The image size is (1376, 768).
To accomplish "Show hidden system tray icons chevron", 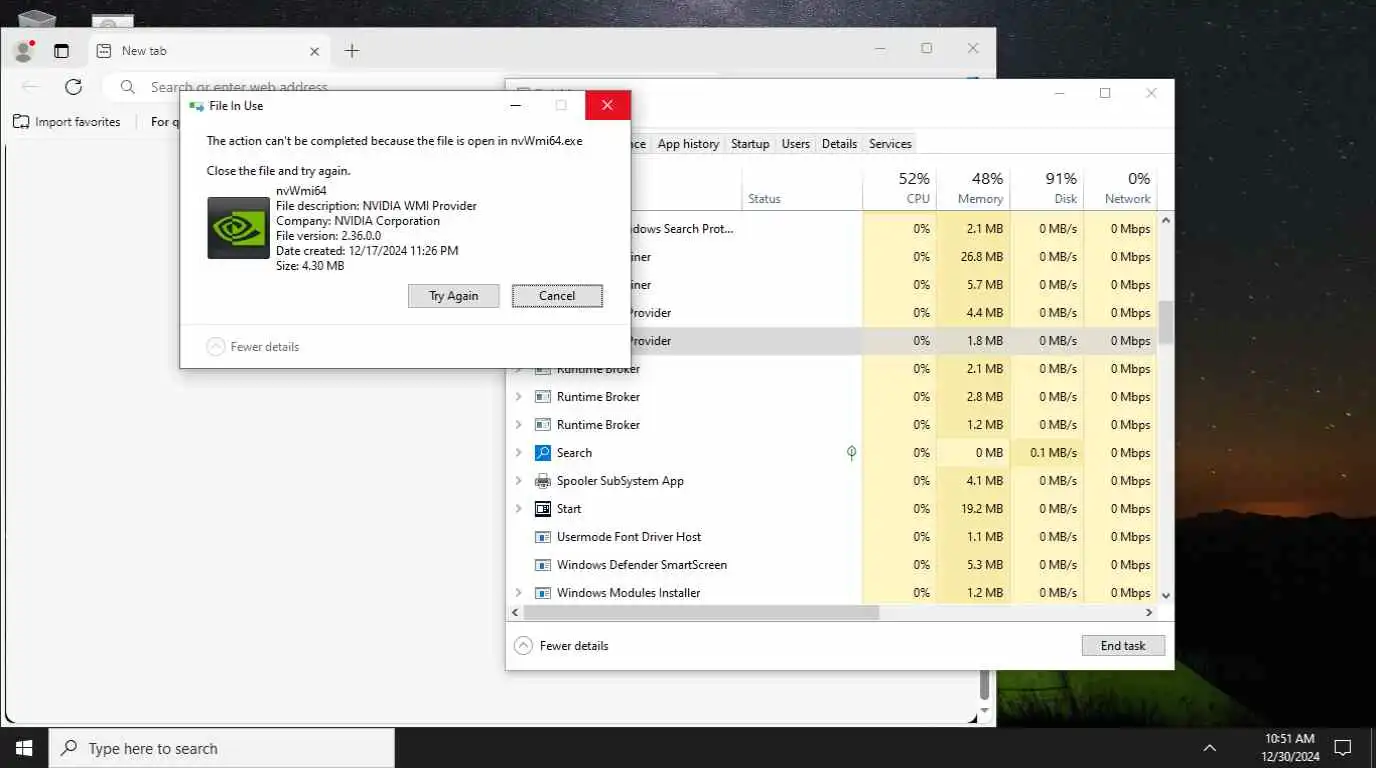I will pyautogui.click(x=1209, y=748).
